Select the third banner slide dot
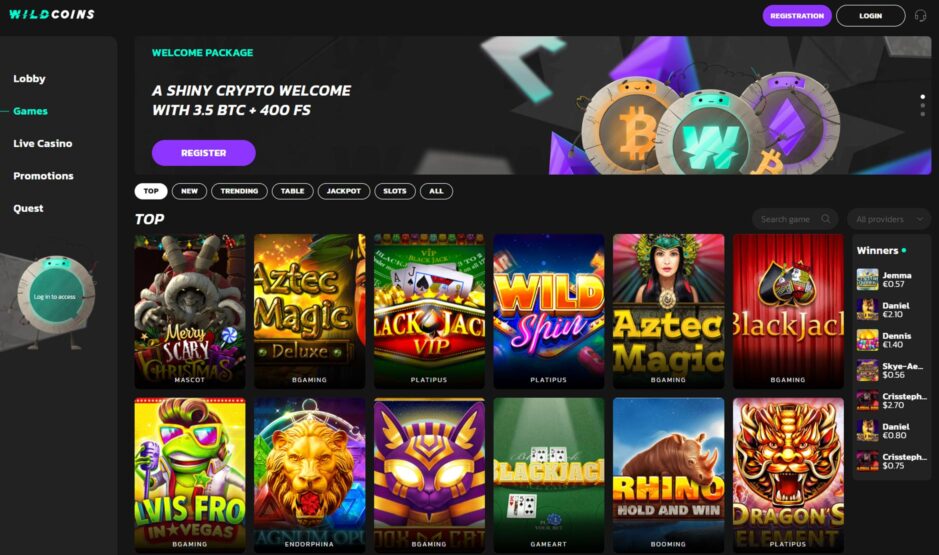The width and height of the screenshot is (939, 555). (923, 114)
